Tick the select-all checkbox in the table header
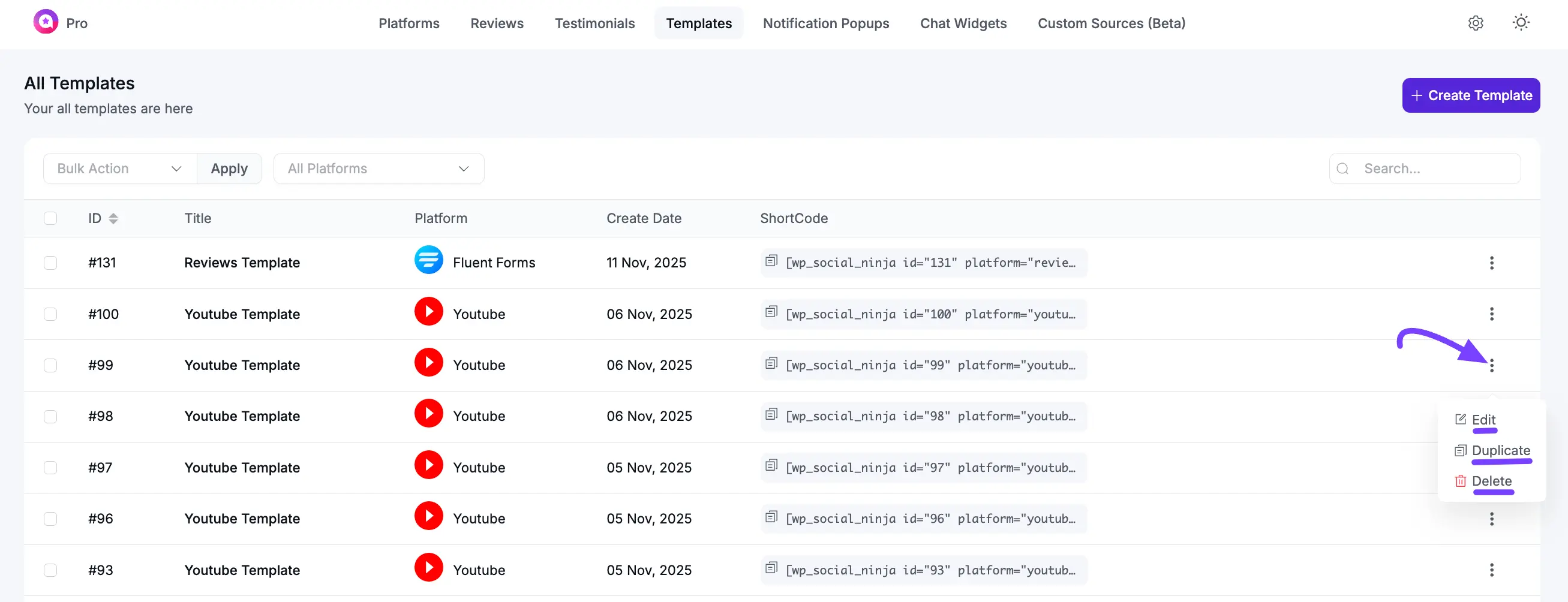Image resolution: width=1568 pixels, height=602 pixels. (50, 218)
